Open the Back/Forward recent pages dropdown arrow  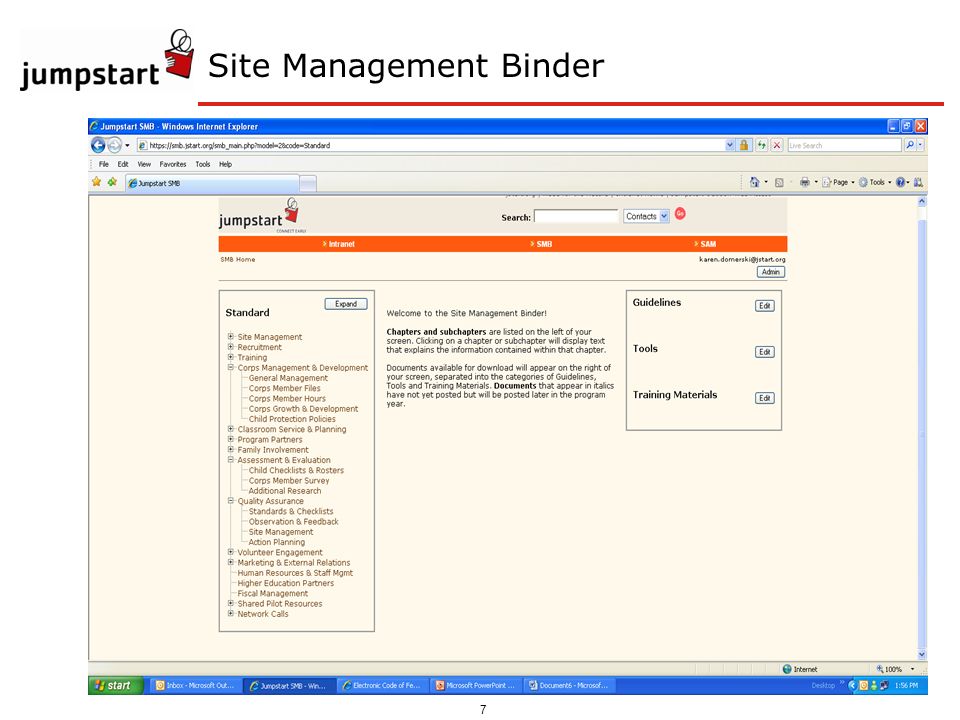coord(127,146)
